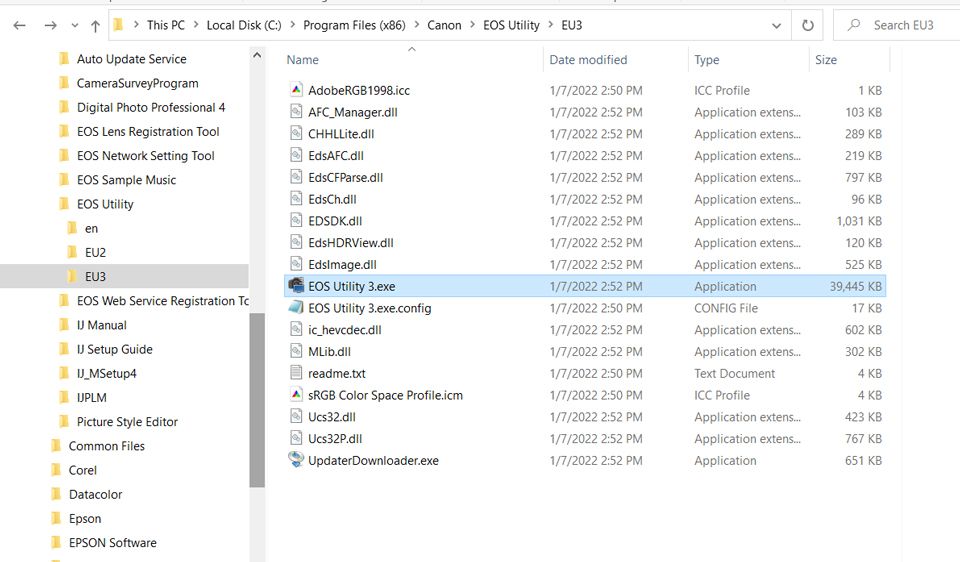Screen dimensions: 960x562
Task: Click the folder icon in address bar
Action: coord(119,24)
